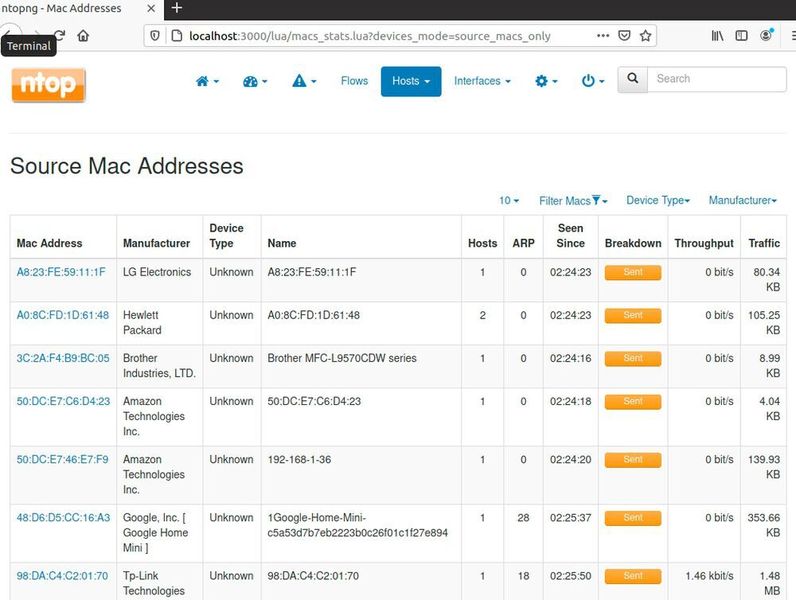Click the ntop logo
796x600 pixels.
49,85
